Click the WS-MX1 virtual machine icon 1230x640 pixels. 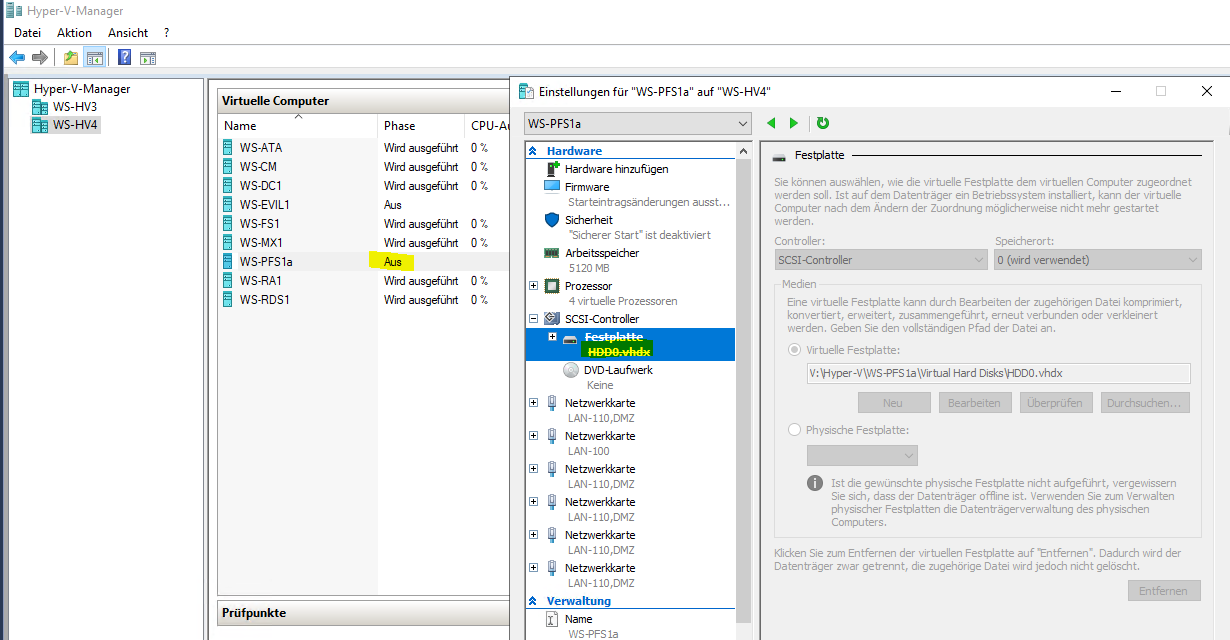point(229,242)
